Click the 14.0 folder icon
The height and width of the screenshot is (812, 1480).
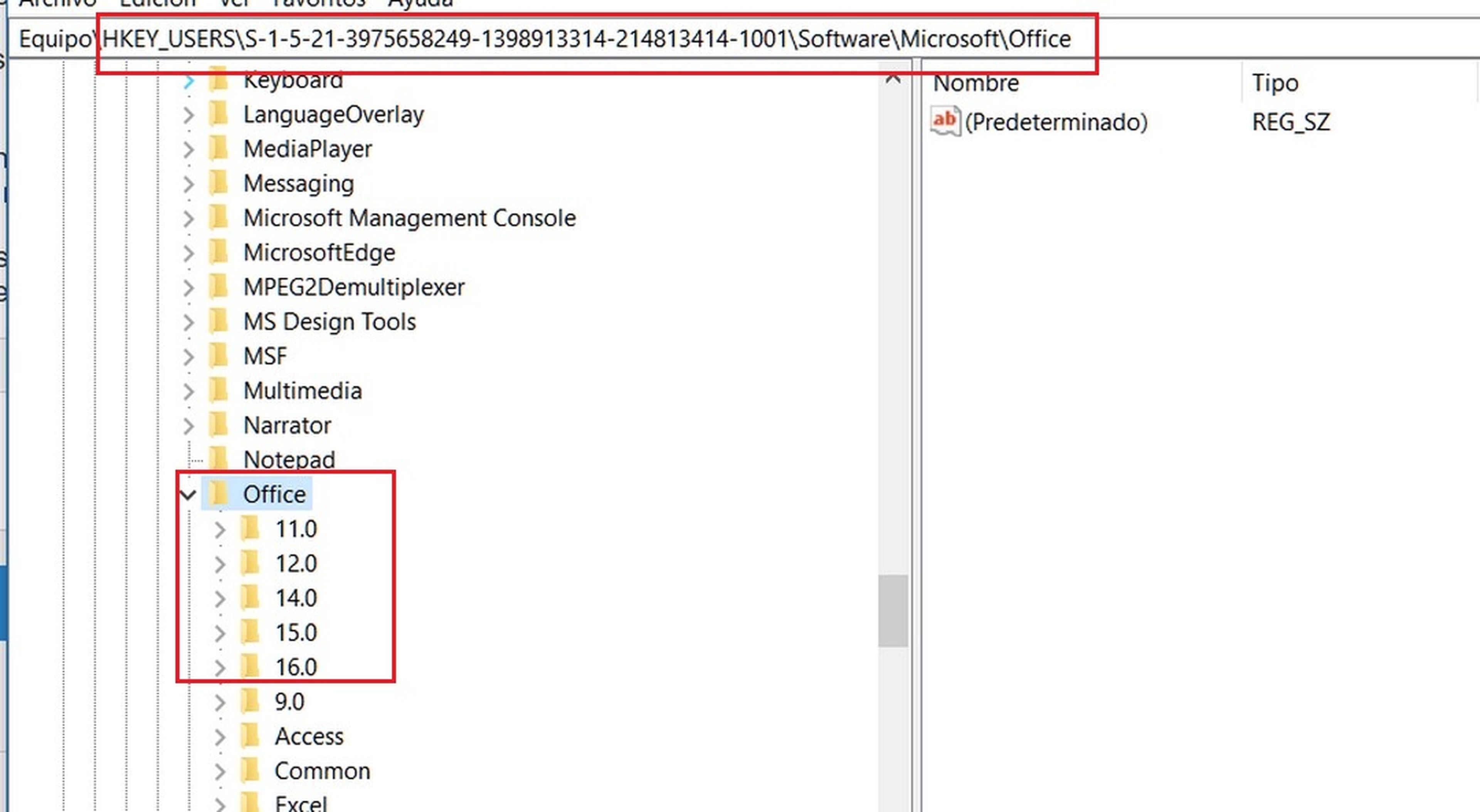tap(250, 597)
